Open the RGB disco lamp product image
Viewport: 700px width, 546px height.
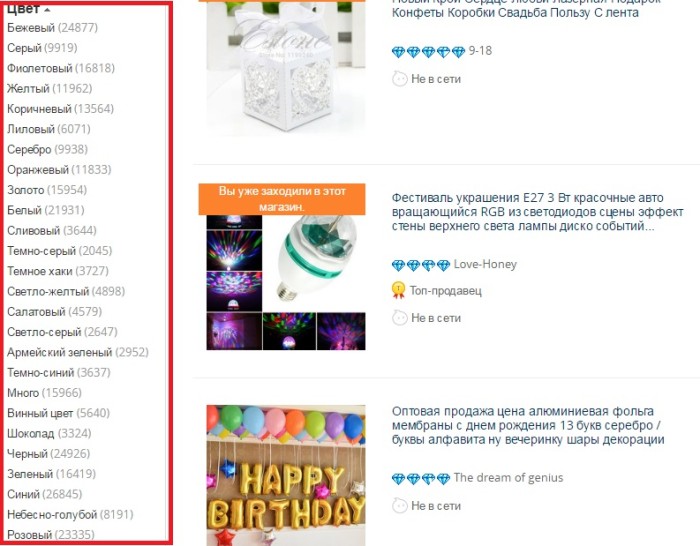pyautogui.click(x=286, y=283)
